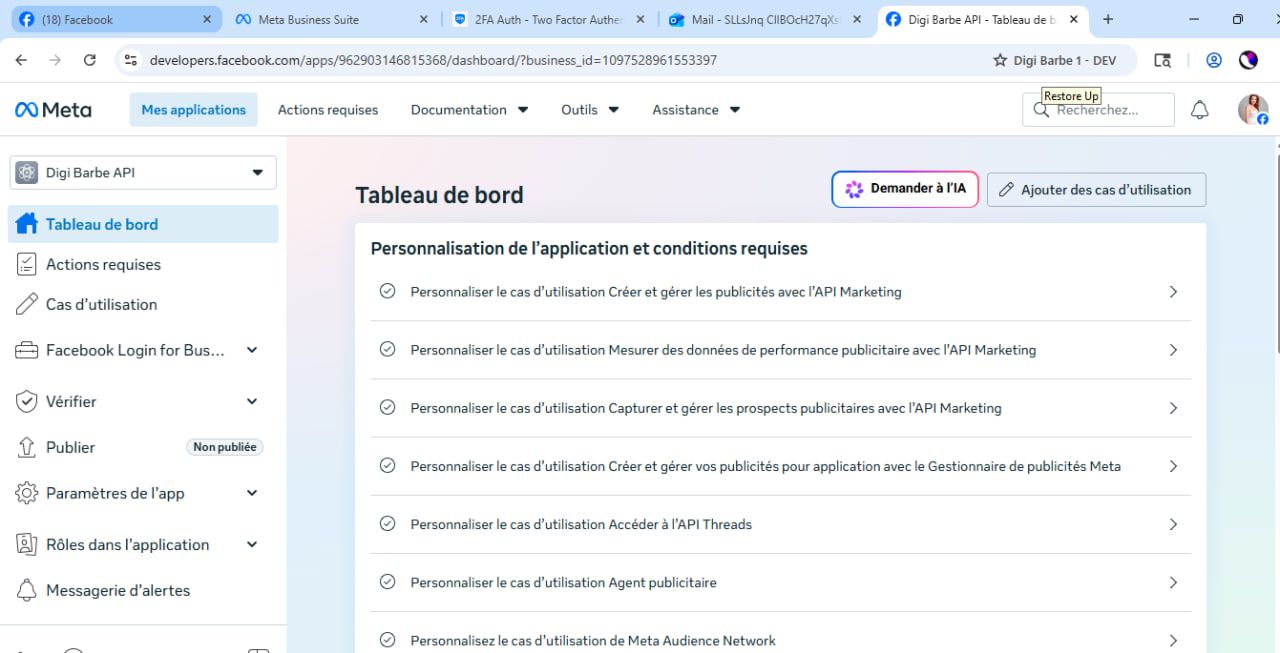Open the profile avatar menu
The width and height of the screenshot is (1280, 653).
point(1253,110)
